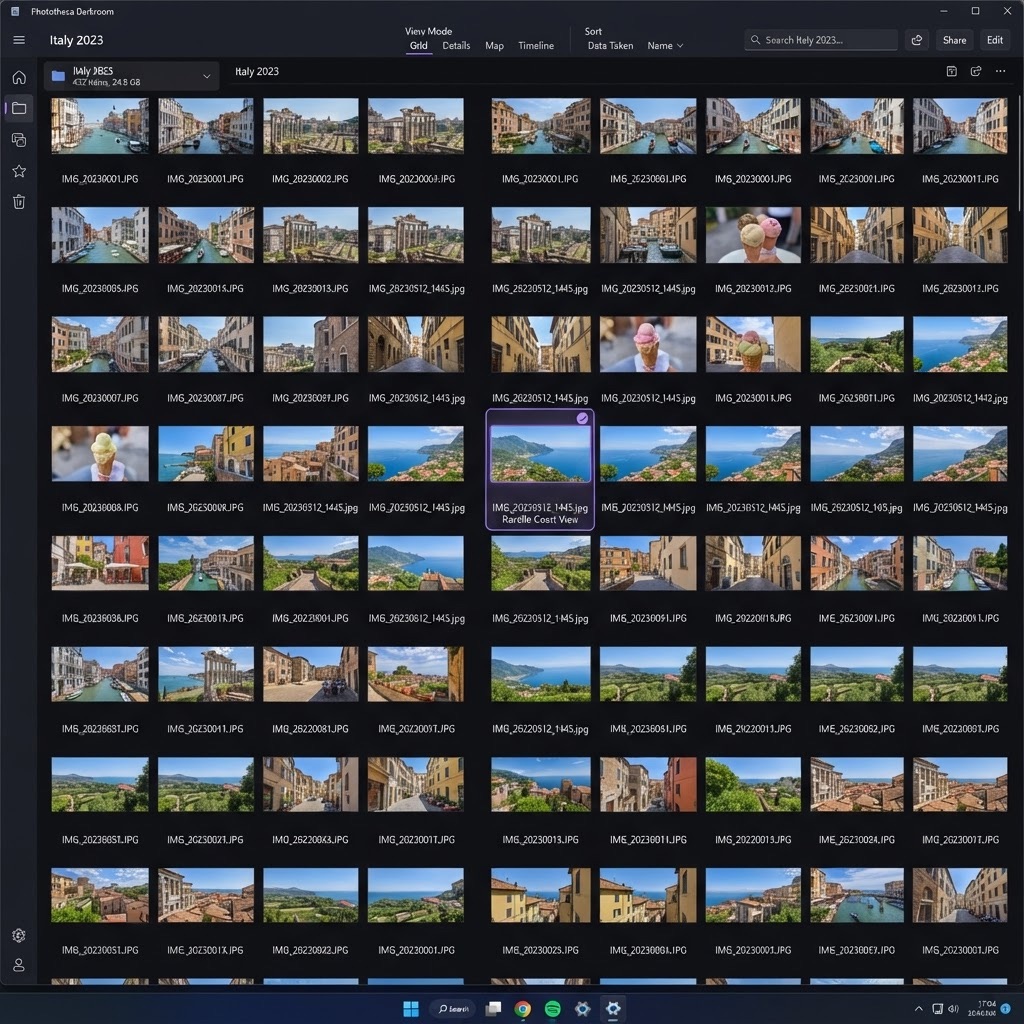Switch to Map view mode
Screen dimensions: 1024x1024
tap(494, 46)
